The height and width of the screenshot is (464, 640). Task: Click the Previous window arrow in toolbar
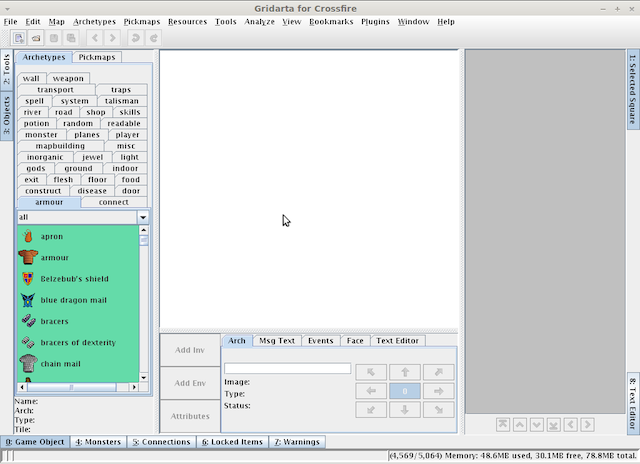tap(95, 38)
